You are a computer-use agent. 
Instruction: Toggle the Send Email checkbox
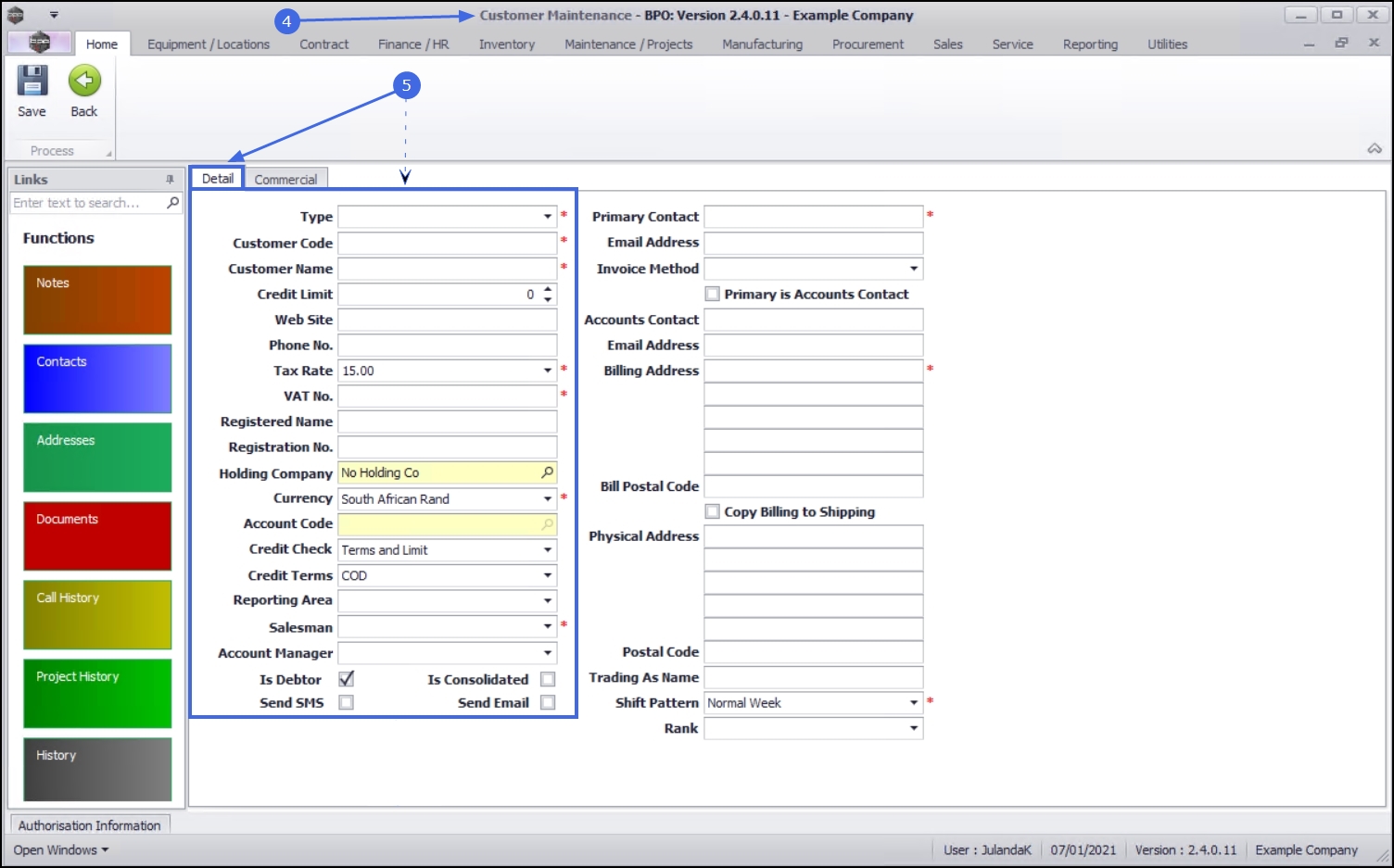click(x=548, y=702)
